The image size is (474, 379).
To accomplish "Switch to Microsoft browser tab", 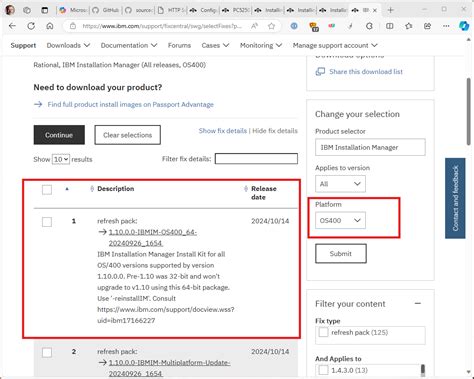I will [x=73, y=10].
